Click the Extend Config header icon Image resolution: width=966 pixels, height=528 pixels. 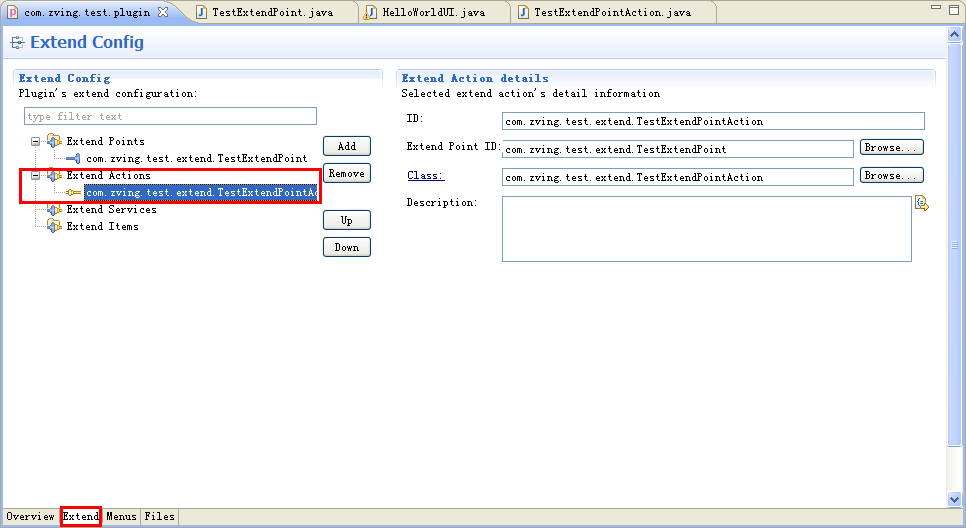click(17, 43)
